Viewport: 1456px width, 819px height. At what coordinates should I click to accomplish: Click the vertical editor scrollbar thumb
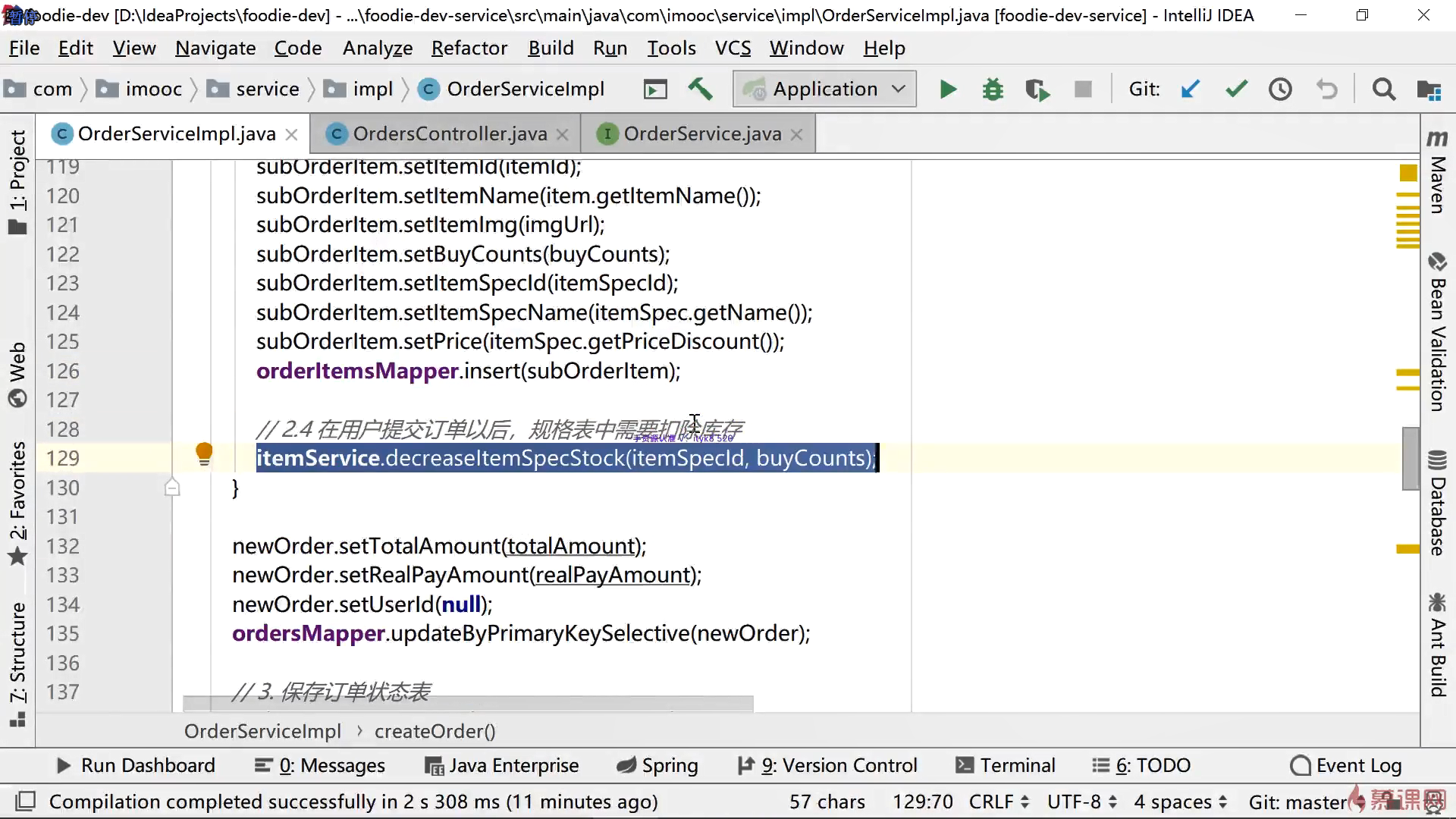(1410, 459)
